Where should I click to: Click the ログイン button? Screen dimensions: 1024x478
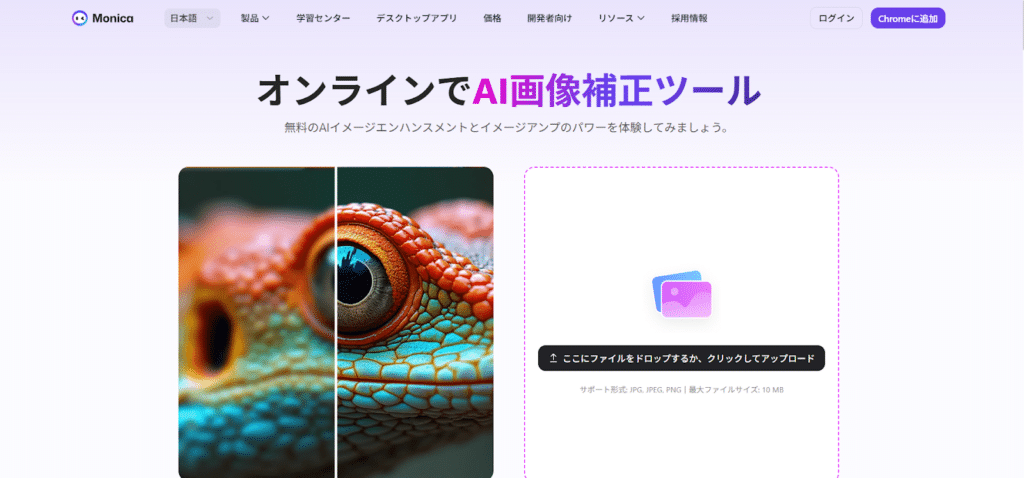click(836, 18)
